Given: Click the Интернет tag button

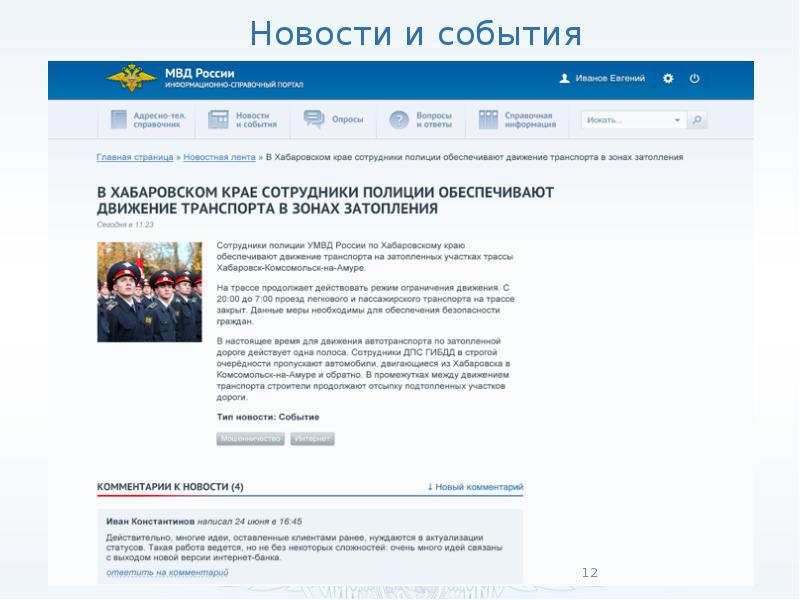Looking at the screenshot, I should (312, 439).
